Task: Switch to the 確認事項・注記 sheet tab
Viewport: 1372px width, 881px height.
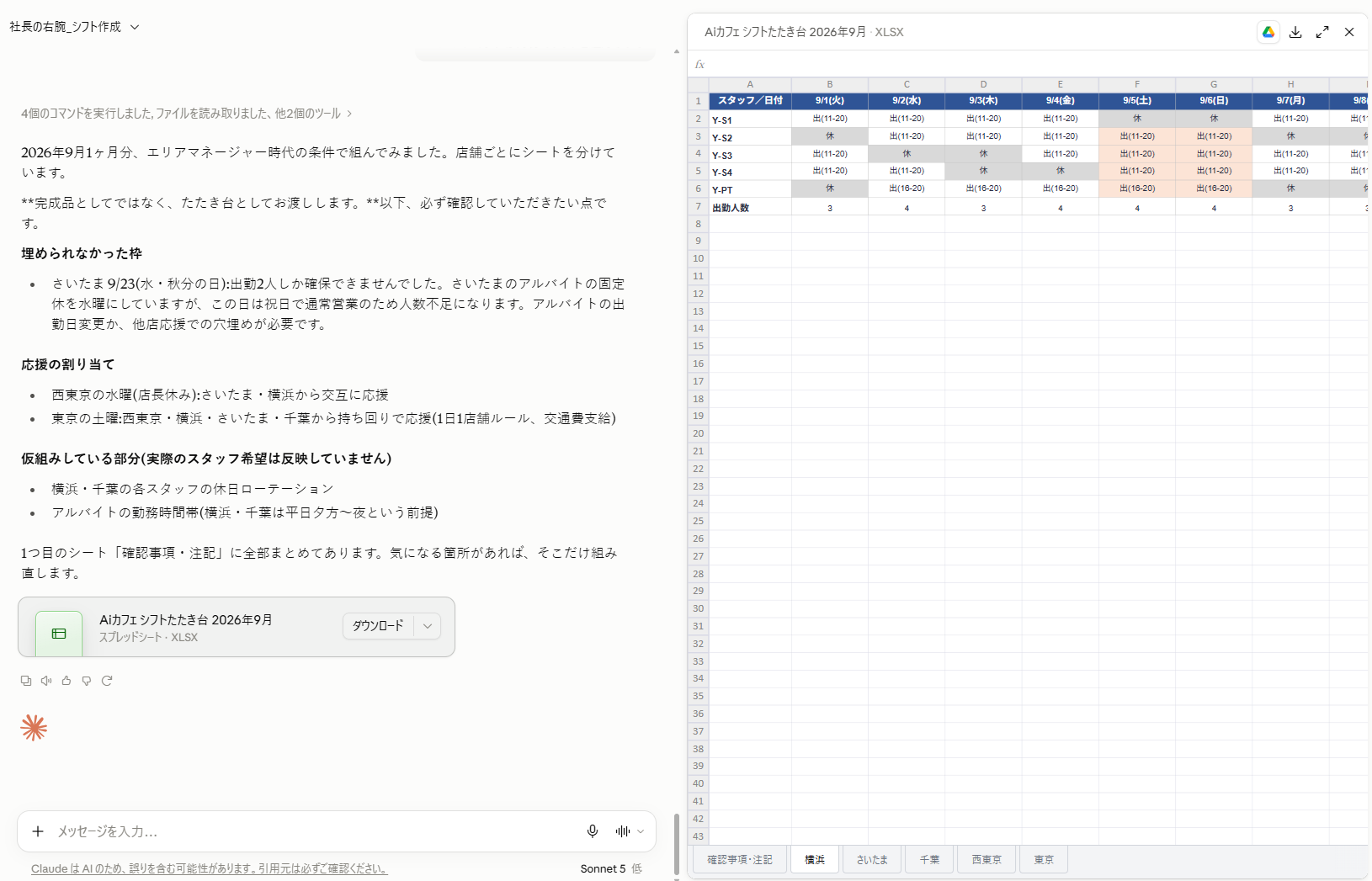Action: point(739,860)
